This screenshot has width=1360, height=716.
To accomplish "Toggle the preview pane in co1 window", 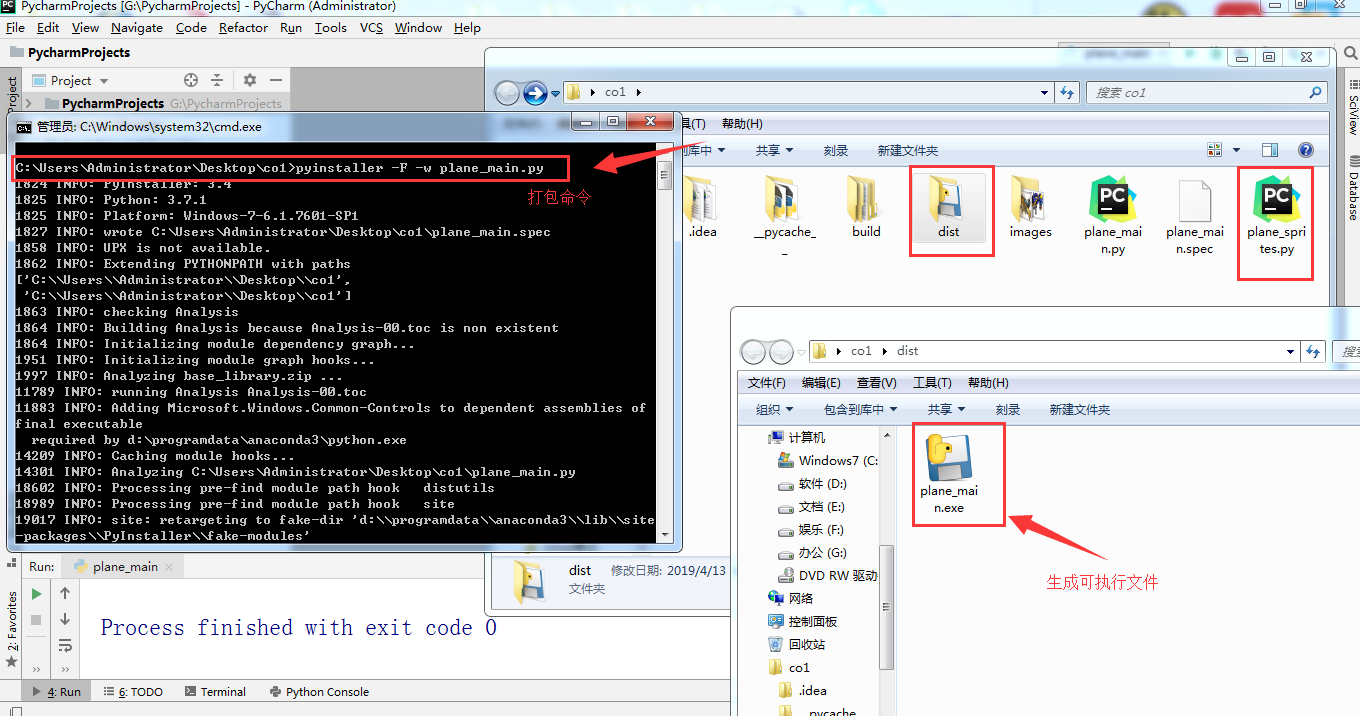I will point(1270,150).
